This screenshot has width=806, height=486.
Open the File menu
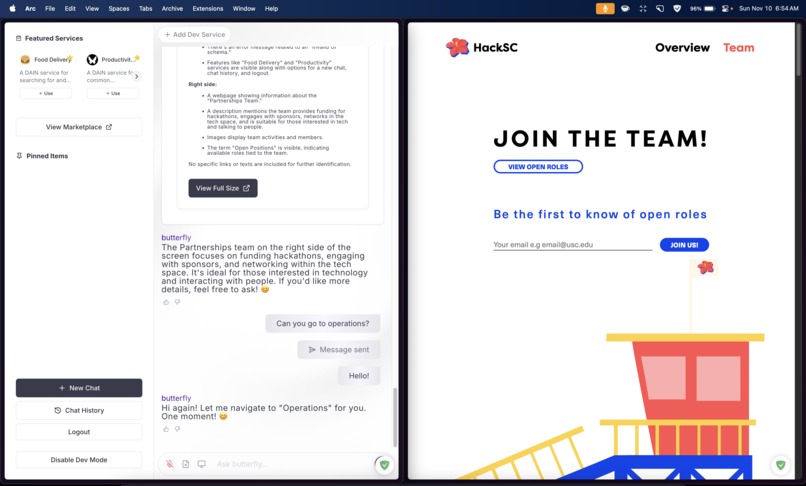[50, 9]
